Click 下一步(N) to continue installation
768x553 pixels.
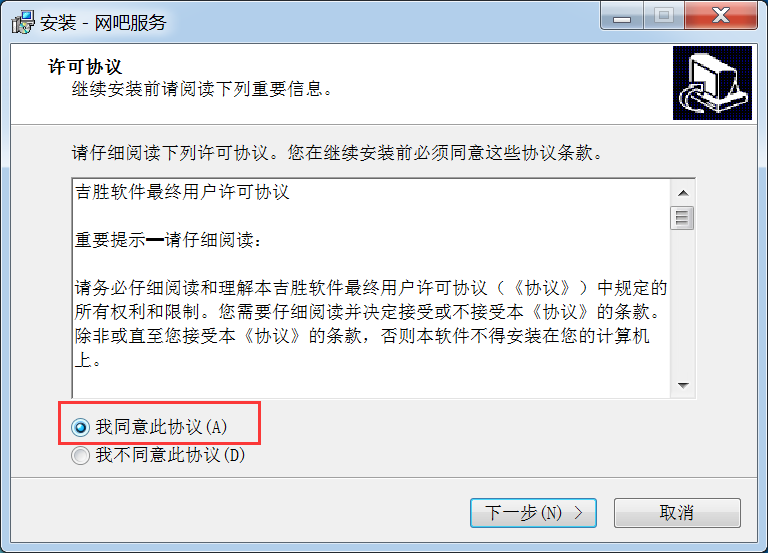click(533, 513)
